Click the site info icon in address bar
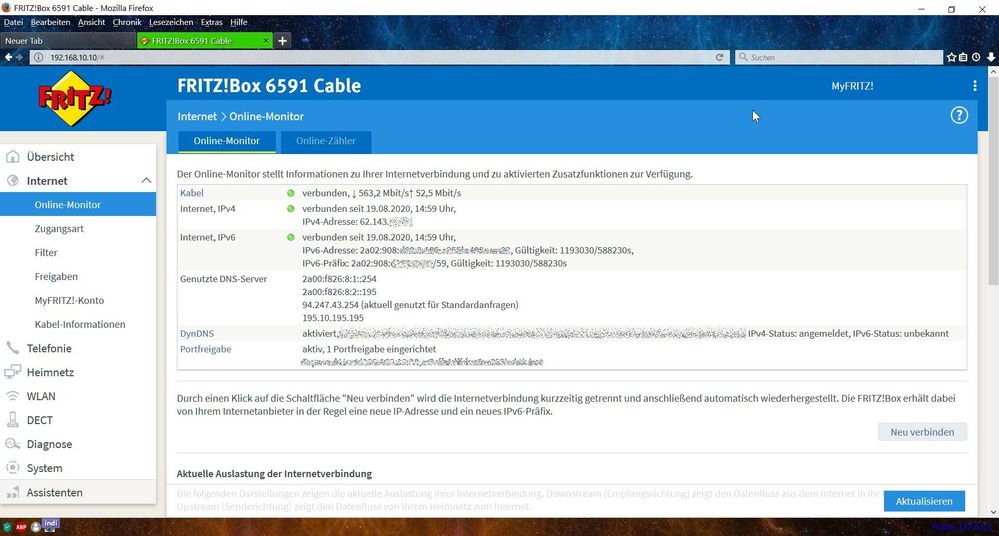This screenshot has height=536, width=999. coord(38,57)
